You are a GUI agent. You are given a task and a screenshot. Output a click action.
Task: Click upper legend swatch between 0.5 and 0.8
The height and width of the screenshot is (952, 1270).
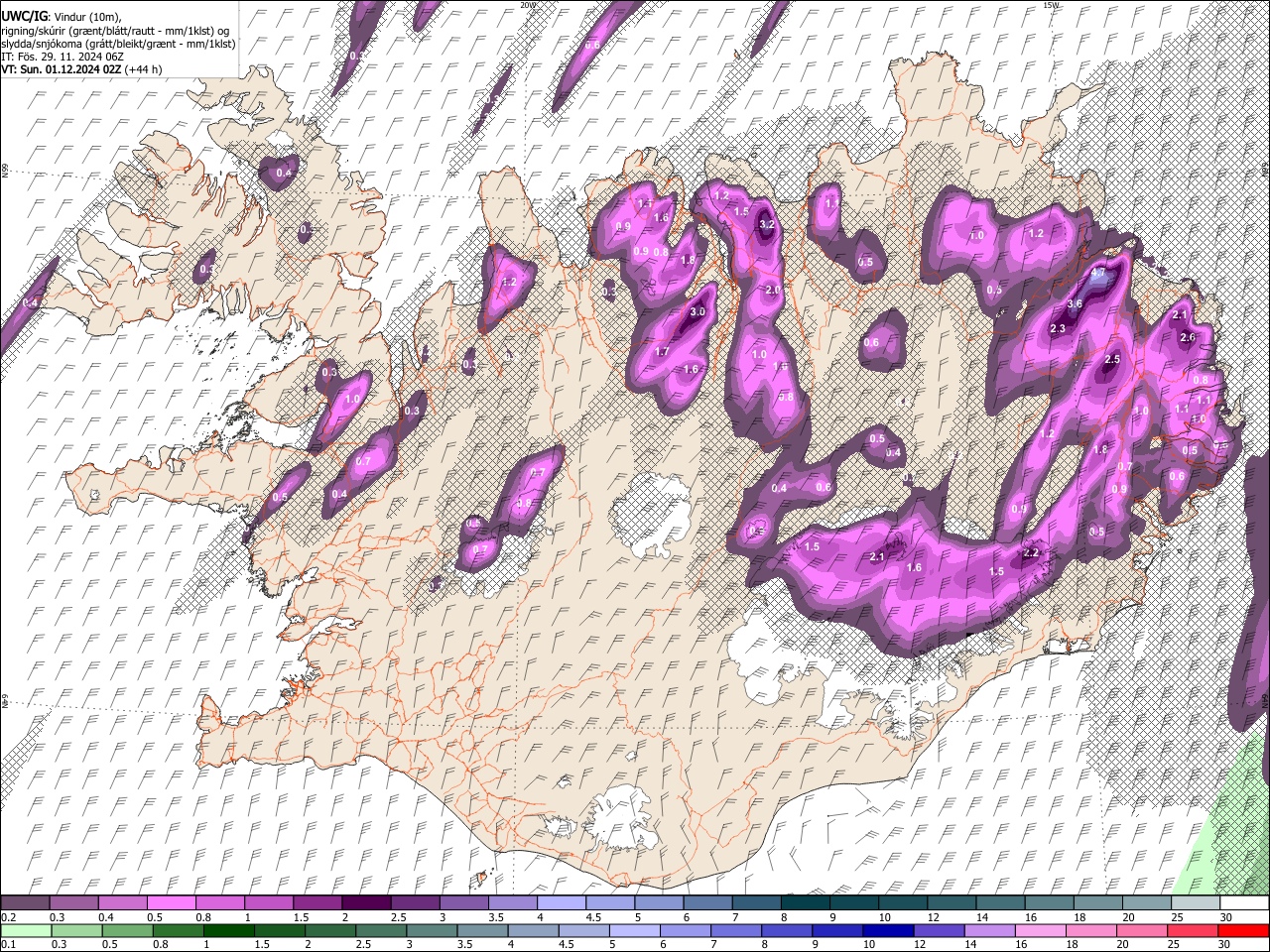172,903
